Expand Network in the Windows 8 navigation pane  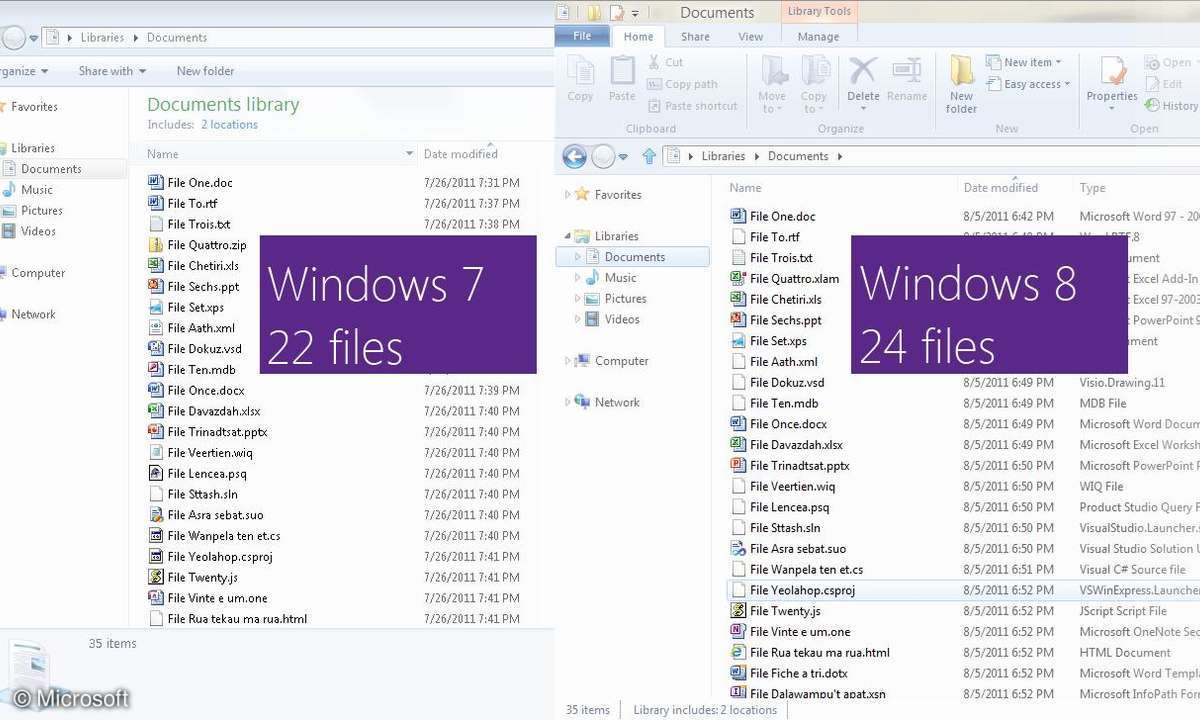coord(568,403)
